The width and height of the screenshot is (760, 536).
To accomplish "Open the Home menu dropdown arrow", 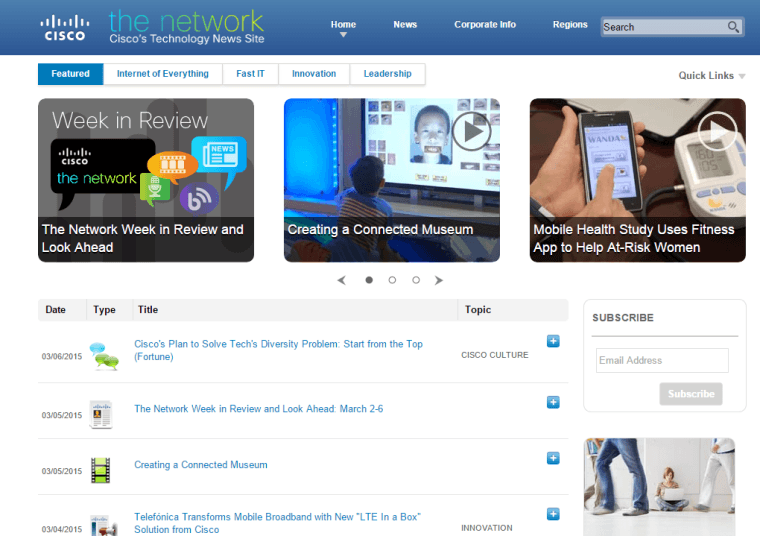I will coord(343,35).
